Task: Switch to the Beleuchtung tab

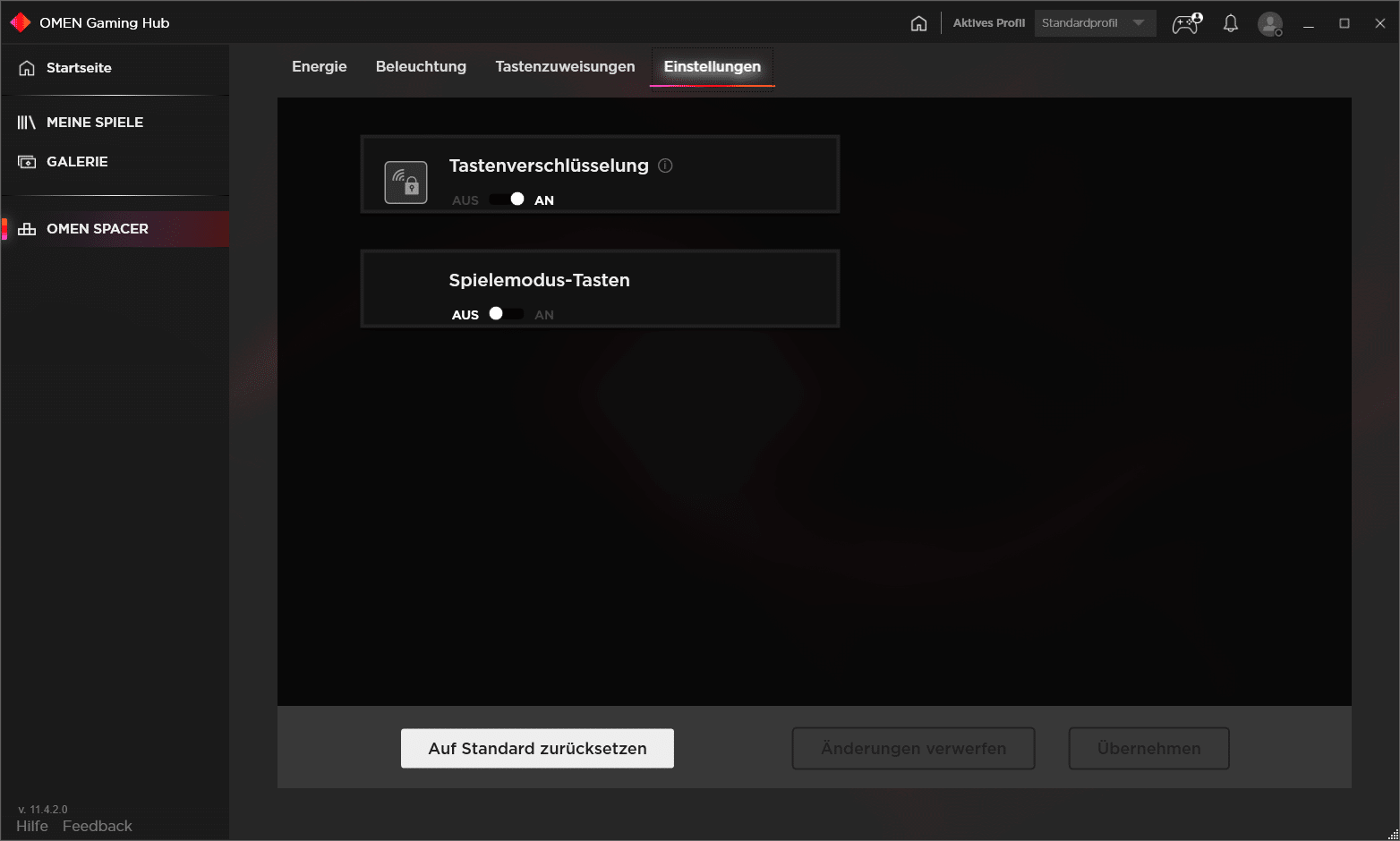Action: click(x=421, y=67)
